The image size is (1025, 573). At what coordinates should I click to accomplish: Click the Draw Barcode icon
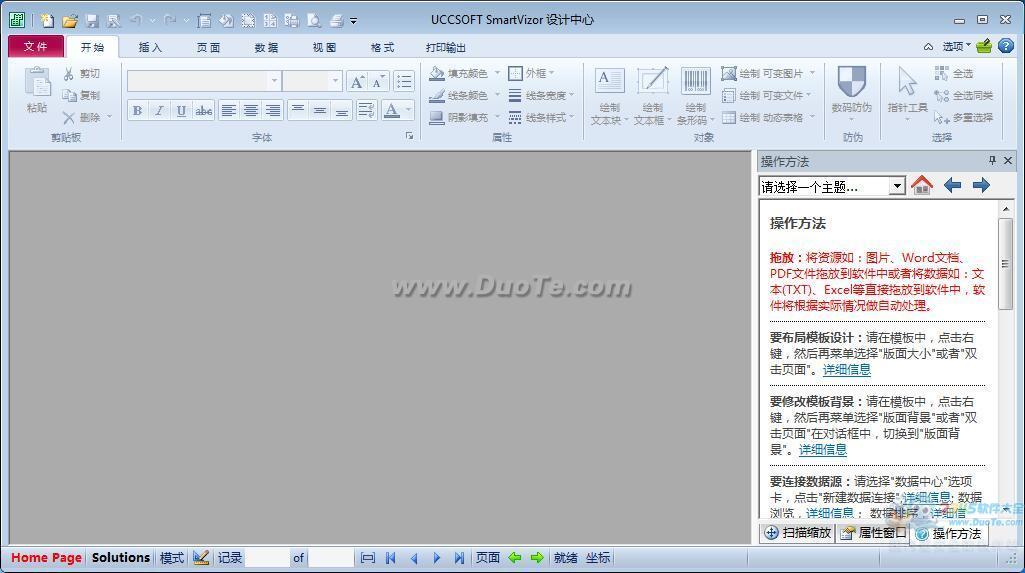click(696, 81)
